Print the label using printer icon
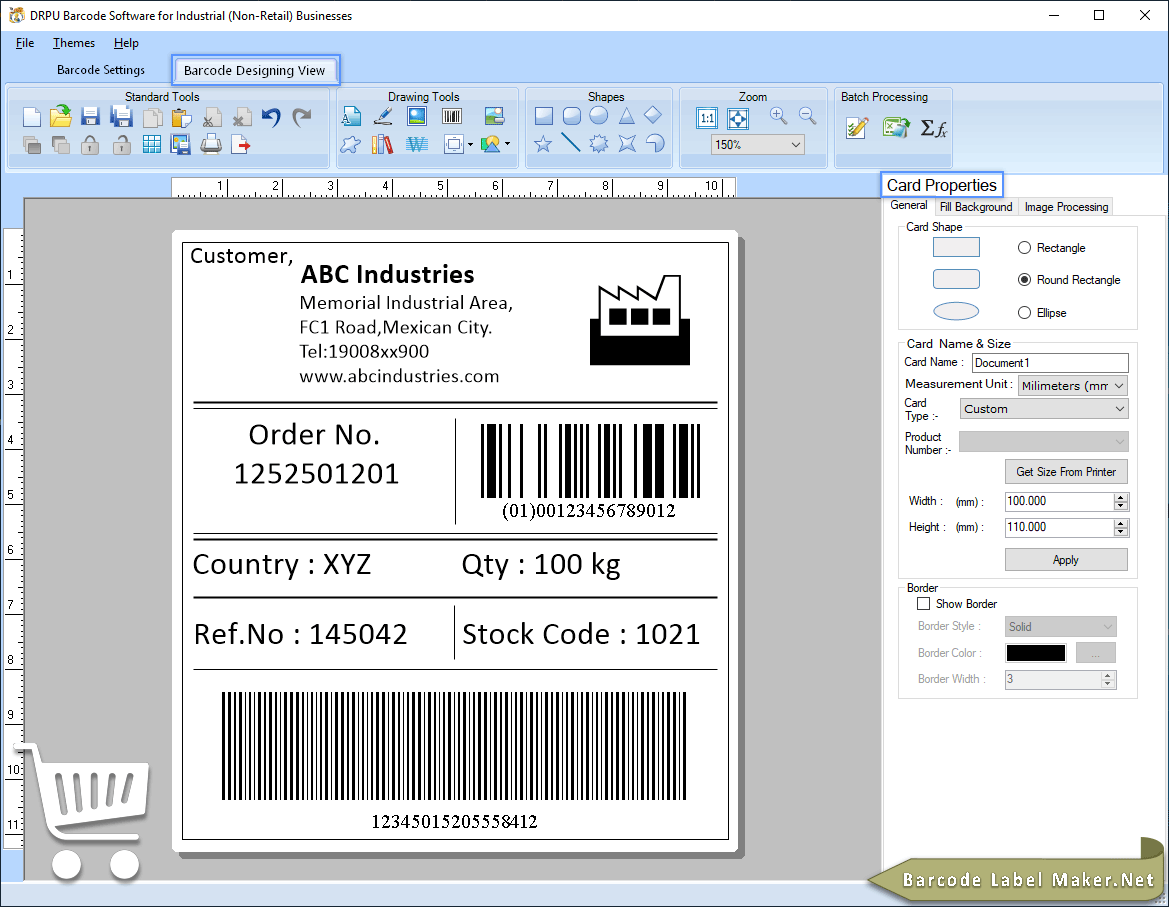Viewport: 1169px width, 907px height. [211, 144]
